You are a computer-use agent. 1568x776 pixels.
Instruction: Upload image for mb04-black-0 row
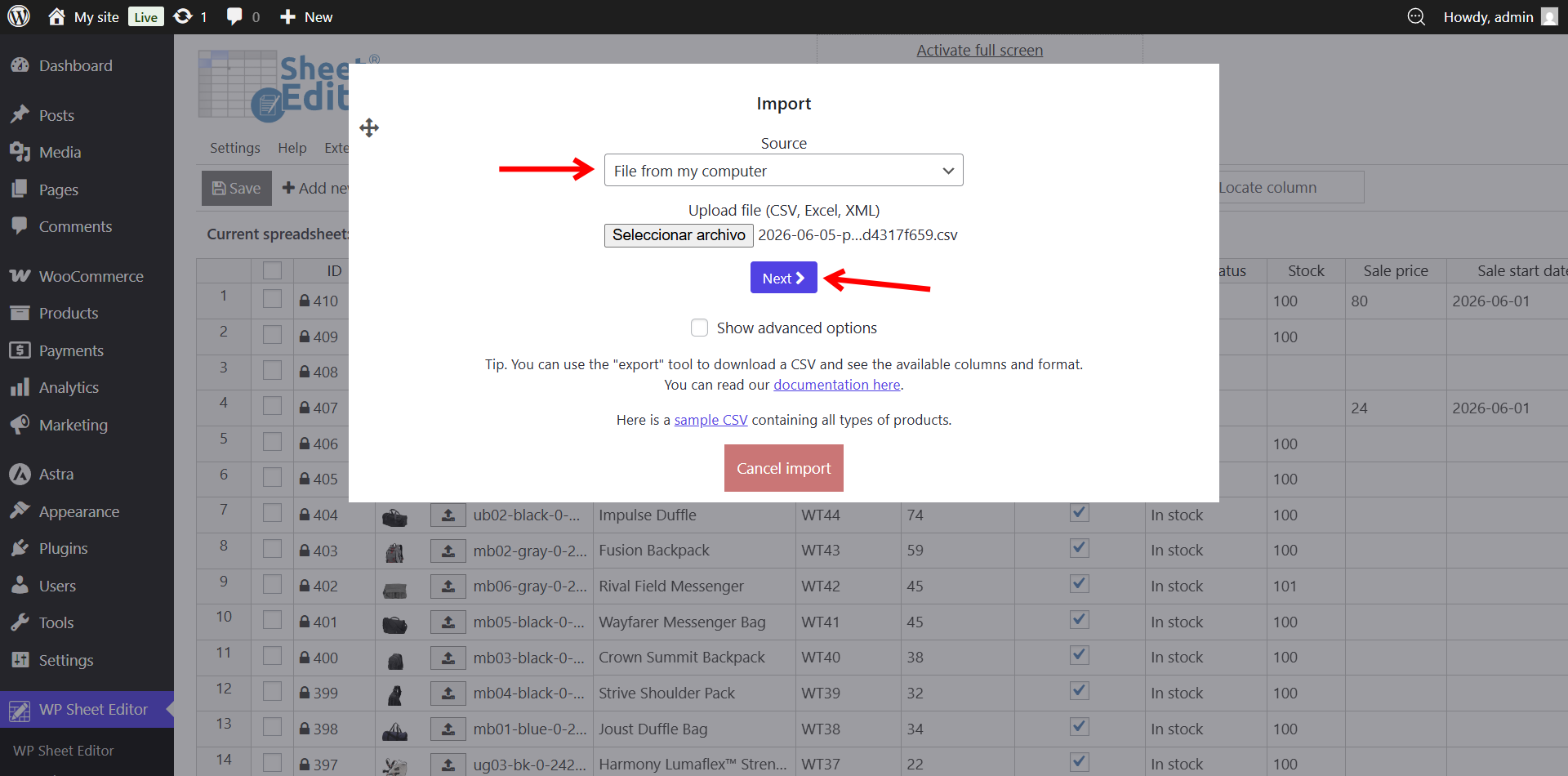pos(448,693)
